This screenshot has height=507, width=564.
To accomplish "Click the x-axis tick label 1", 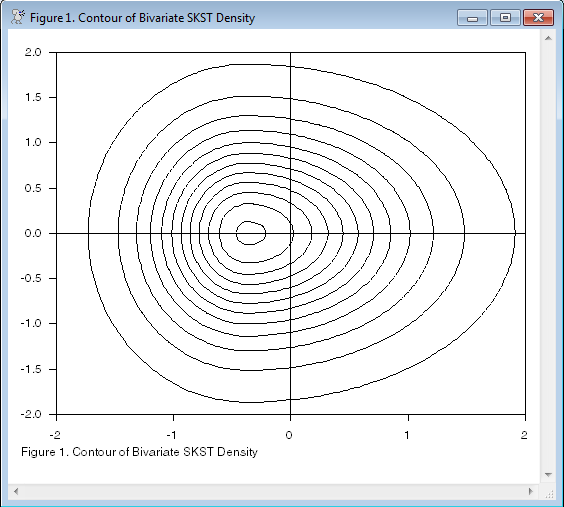I will tap(407, 435).
